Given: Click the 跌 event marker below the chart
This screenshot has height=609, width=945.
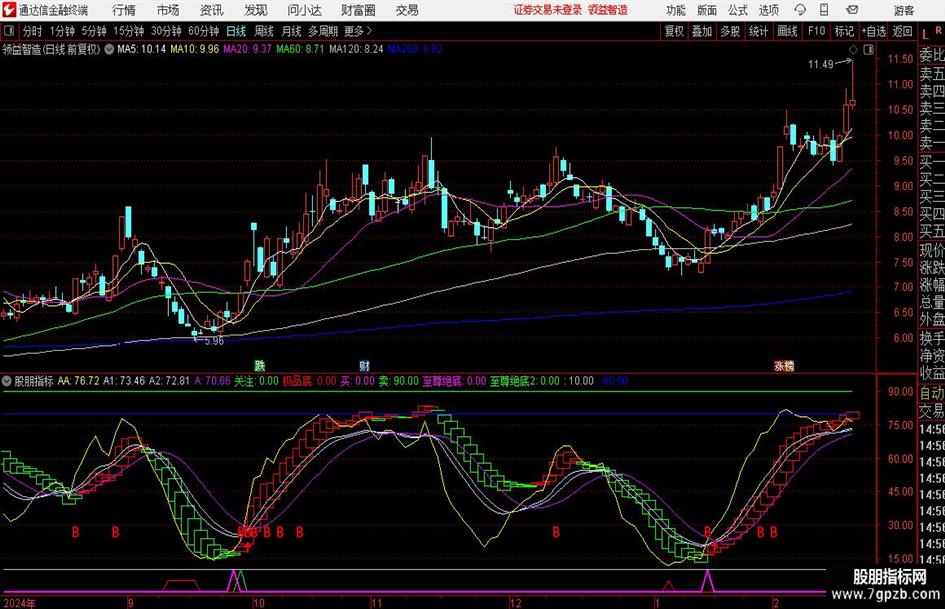Looking at the screenshot, I should (260, 365).
